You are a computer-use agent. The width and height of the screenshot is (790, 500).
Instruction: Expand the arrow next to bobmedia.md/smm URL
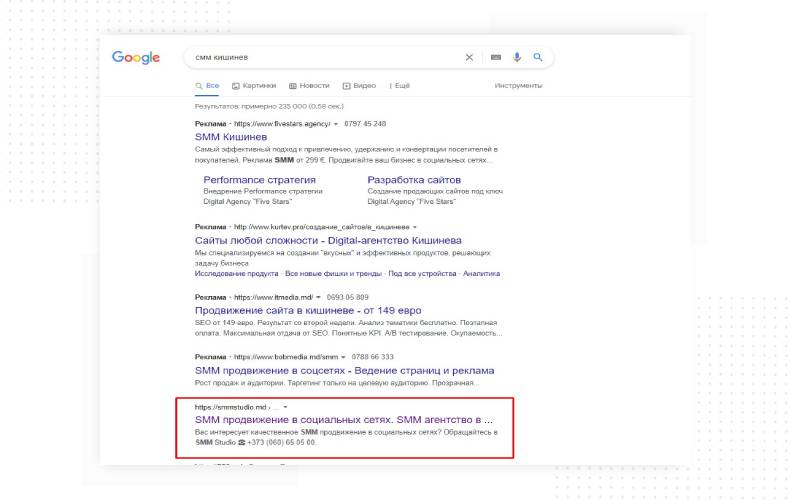tap(343, 357)
